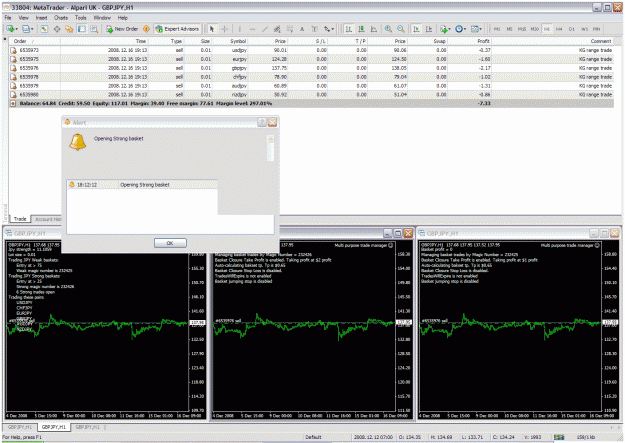Open the MetaEditor diamond icon
Screen dimensions: 625x443
[x=146, y=29]
